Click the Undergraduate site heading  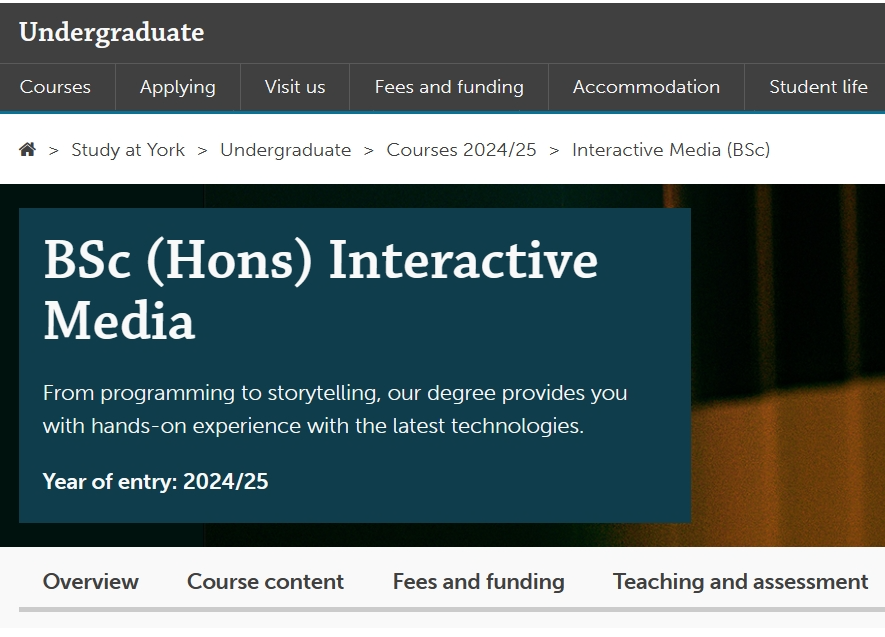click(112, 32)
